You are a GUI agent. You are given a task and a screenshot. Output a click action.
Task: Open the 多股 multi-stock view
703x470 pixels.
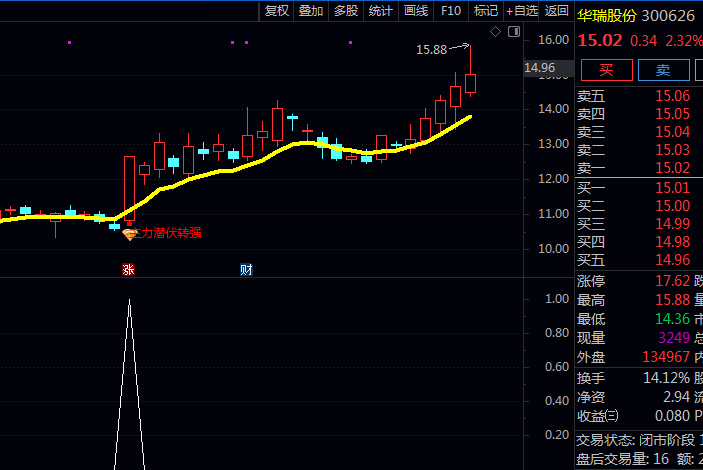[x=346, y=11]
